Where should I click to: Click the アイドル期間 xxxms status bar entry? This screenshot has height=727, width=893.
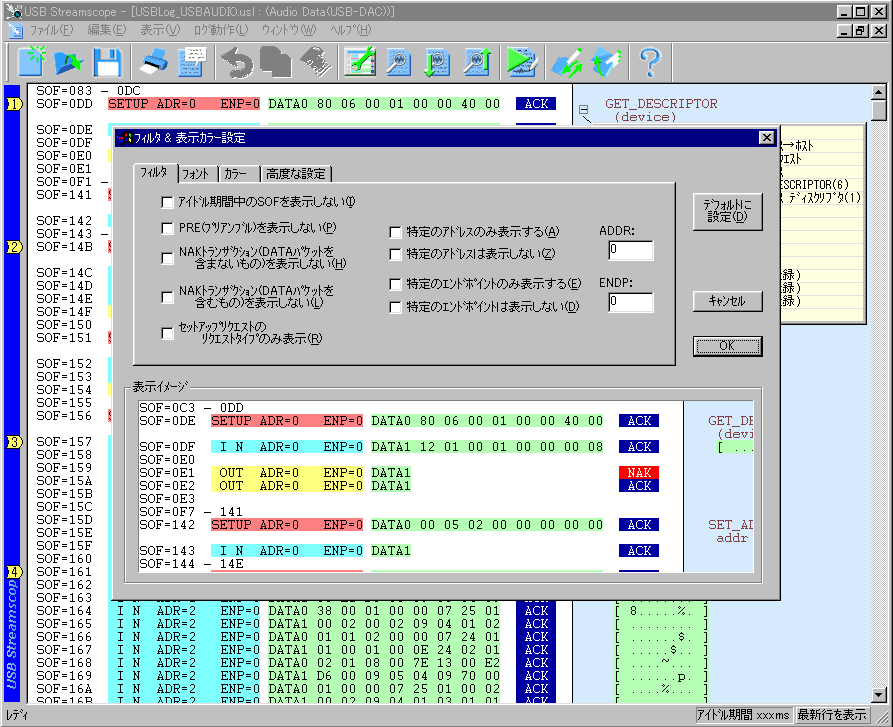[x=743, y=715]
